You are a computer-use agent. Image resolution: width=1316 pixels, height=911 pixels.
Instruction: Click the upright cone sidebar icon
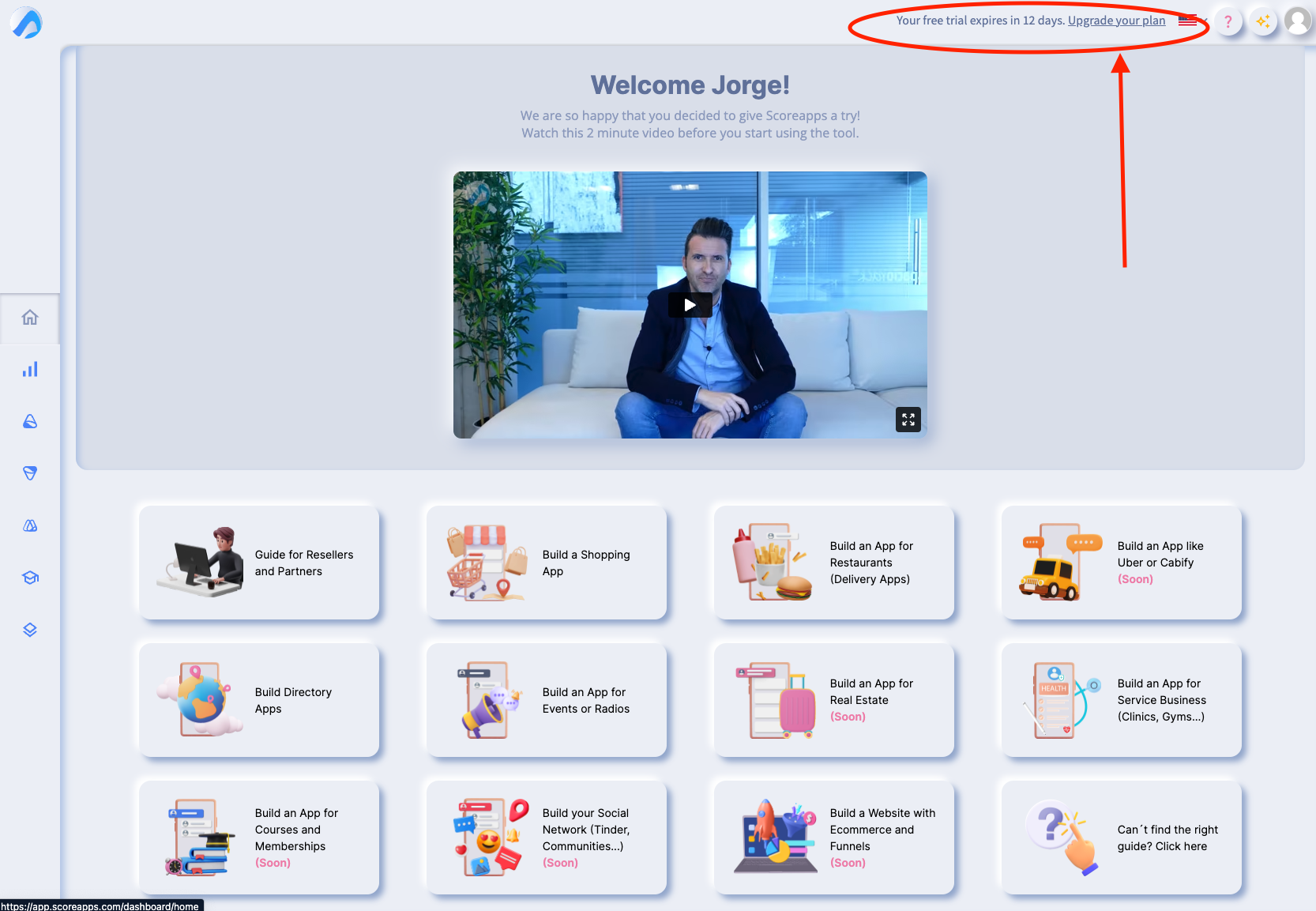pyautogui.click(x=30, y=421)
